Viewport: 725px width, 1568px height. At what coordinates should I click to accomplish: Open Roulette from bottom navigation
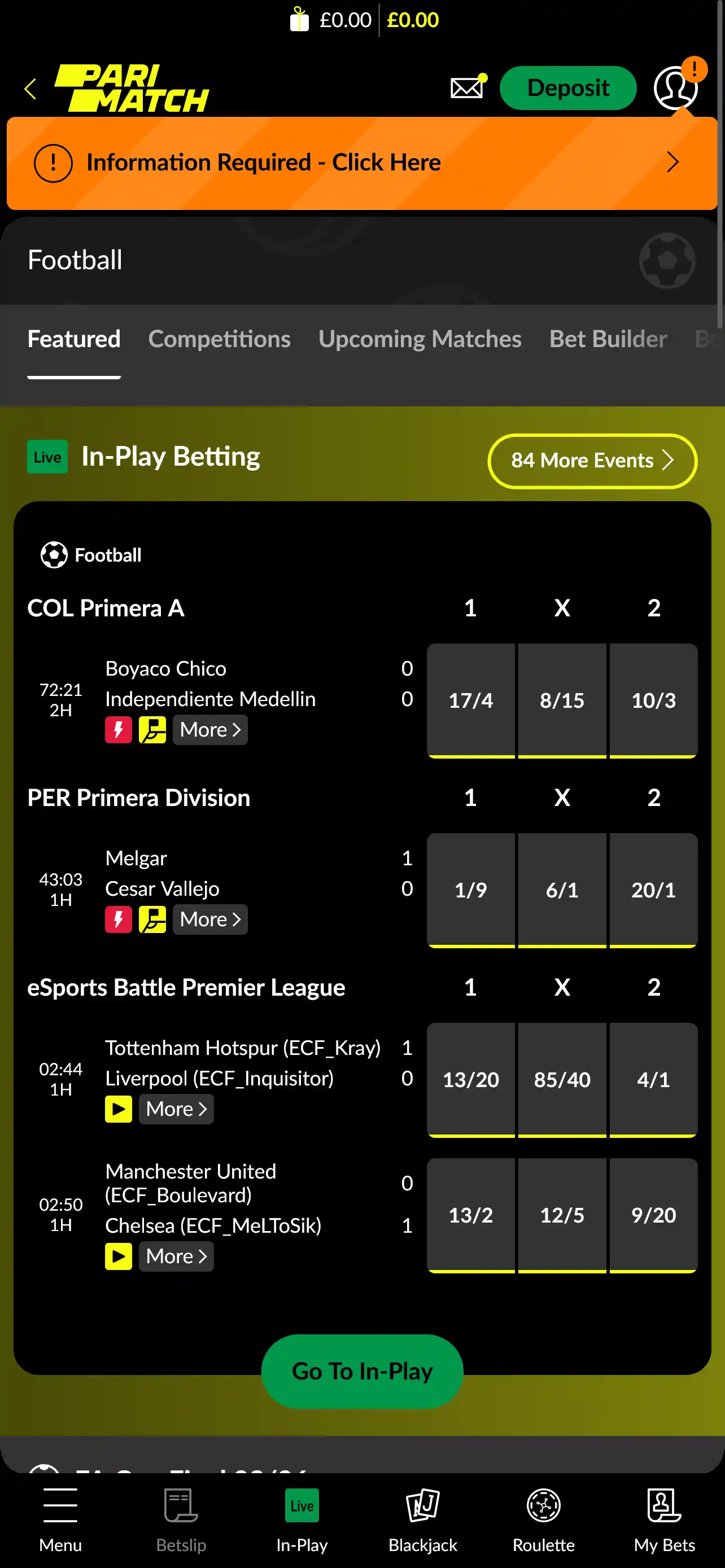click(x=543, y=1519)
